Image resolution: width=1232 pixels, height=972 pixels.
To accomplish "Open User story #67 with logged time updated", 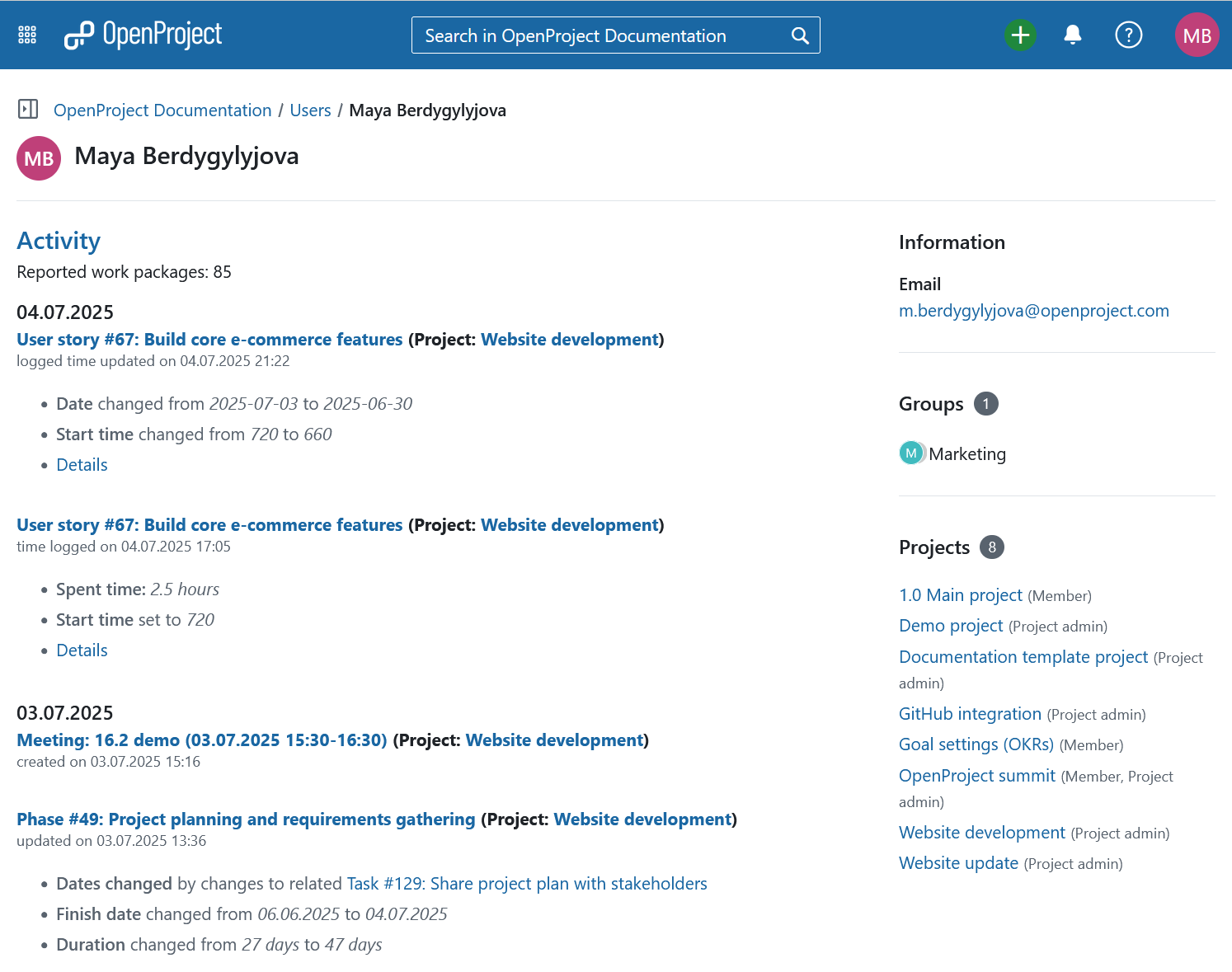I will (x=209, y=339).
